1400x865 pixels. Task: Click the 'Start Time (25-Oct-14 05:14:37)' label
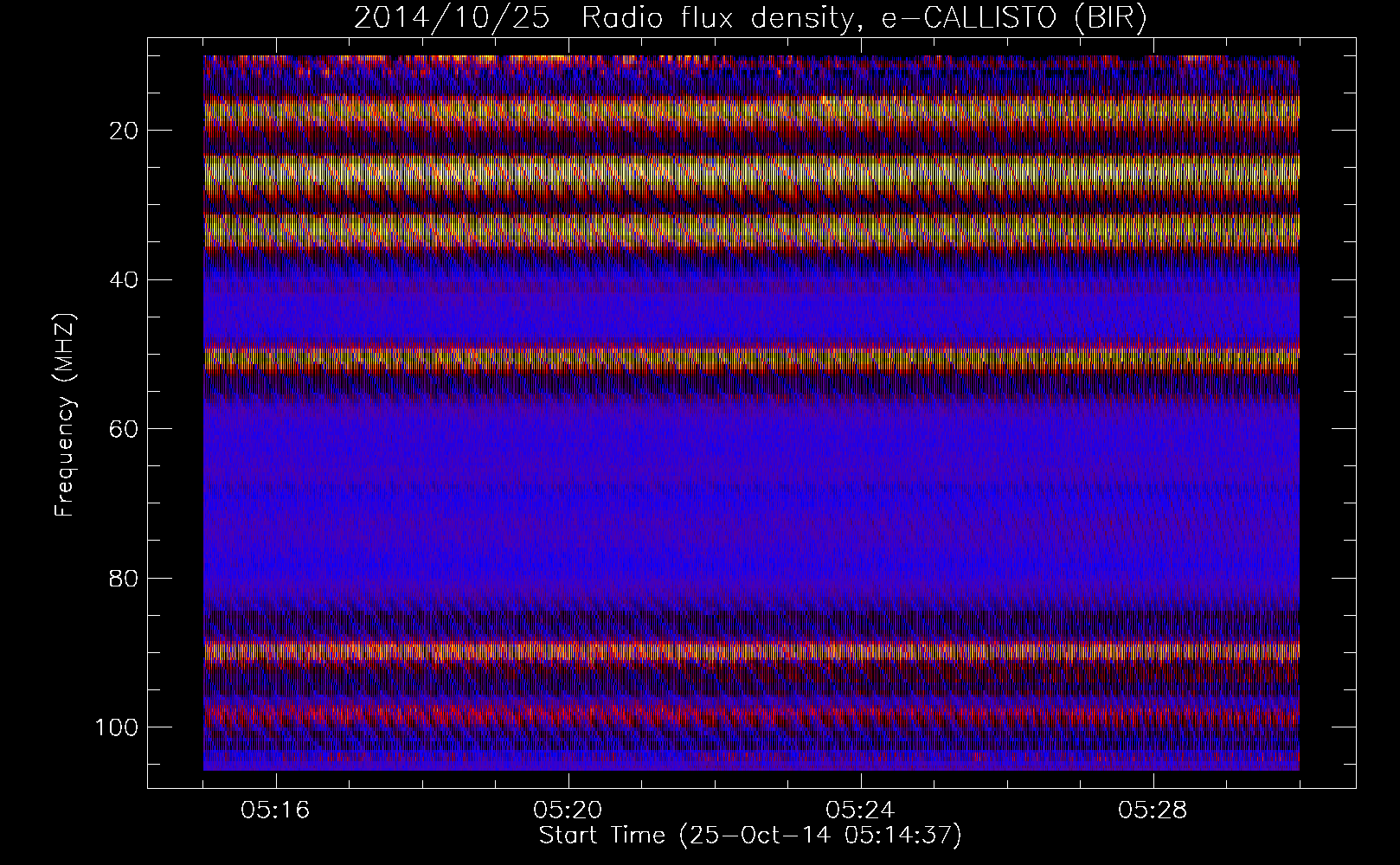pos(750,836)
